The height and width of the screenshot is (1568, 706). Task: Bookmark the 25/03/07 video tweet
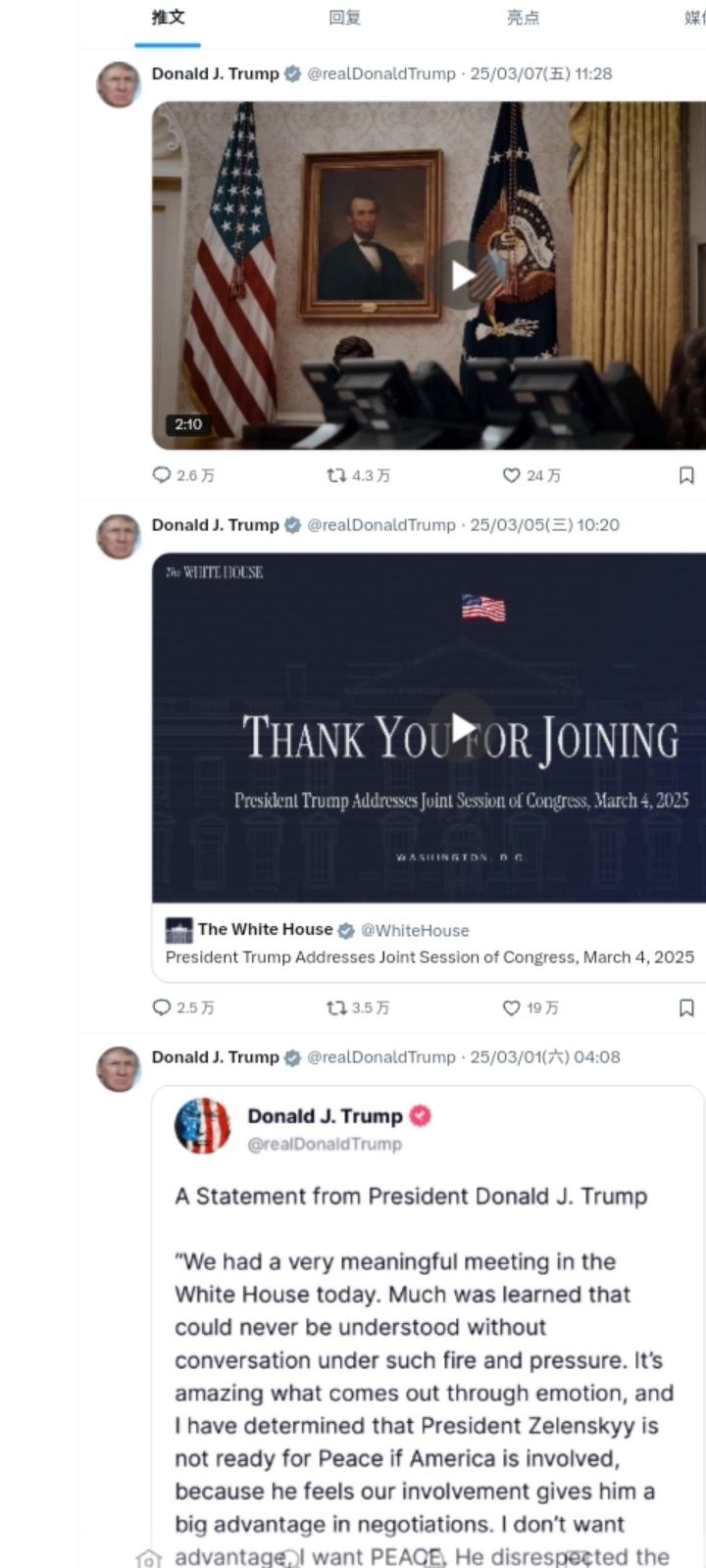686,475
